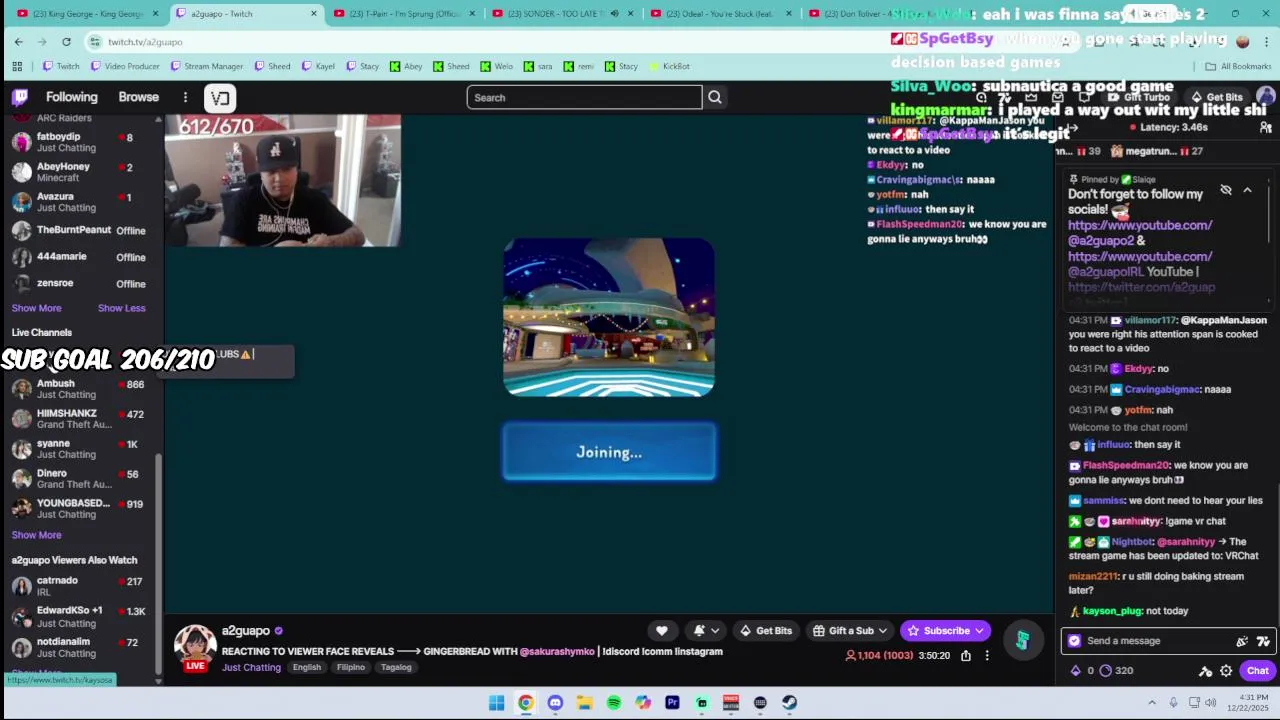Click the 7TV emote menu icon
This screenshot has width=1280, height=720.
point(1263,641)
